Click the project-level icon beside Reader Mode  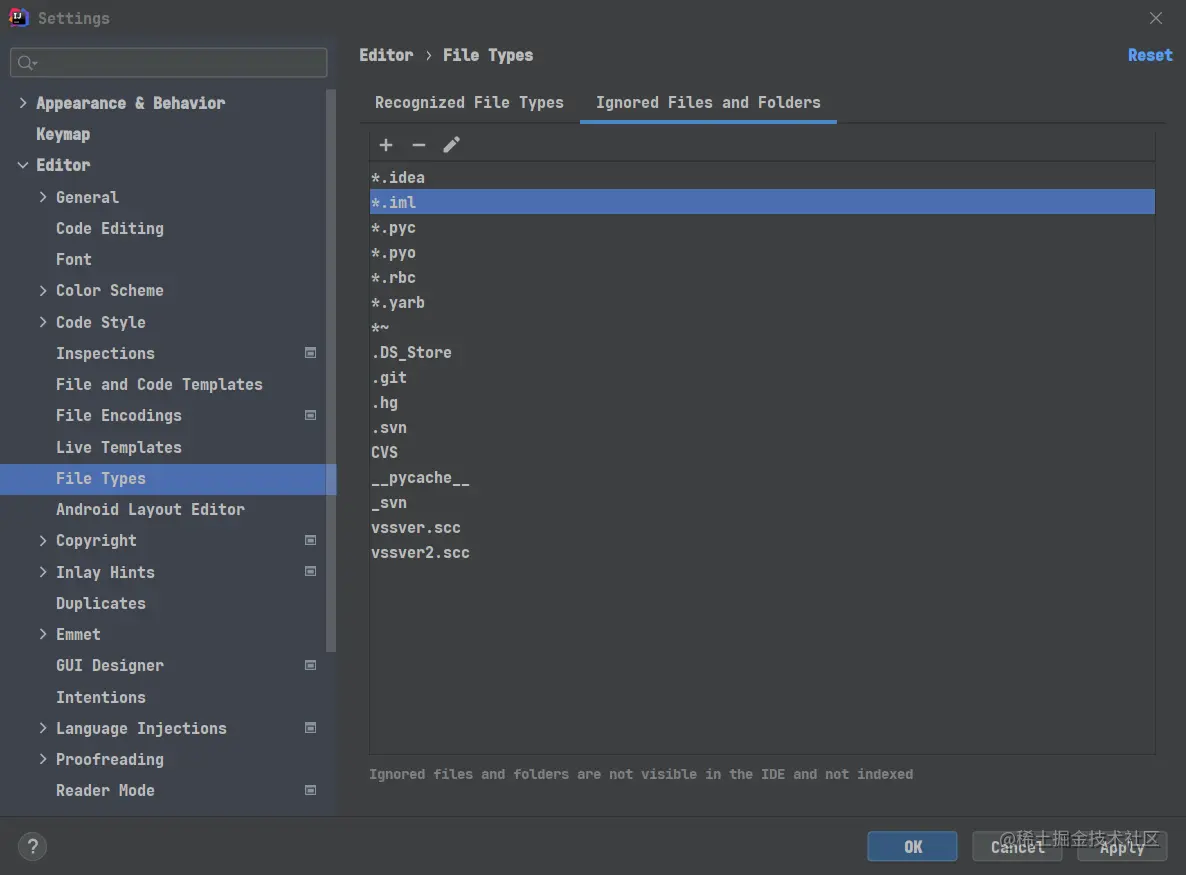(310, 790)
